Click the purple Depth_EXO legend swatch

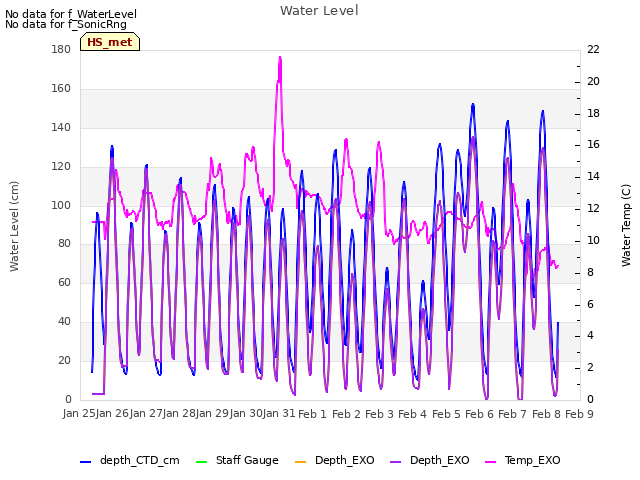tap(396, 462)
